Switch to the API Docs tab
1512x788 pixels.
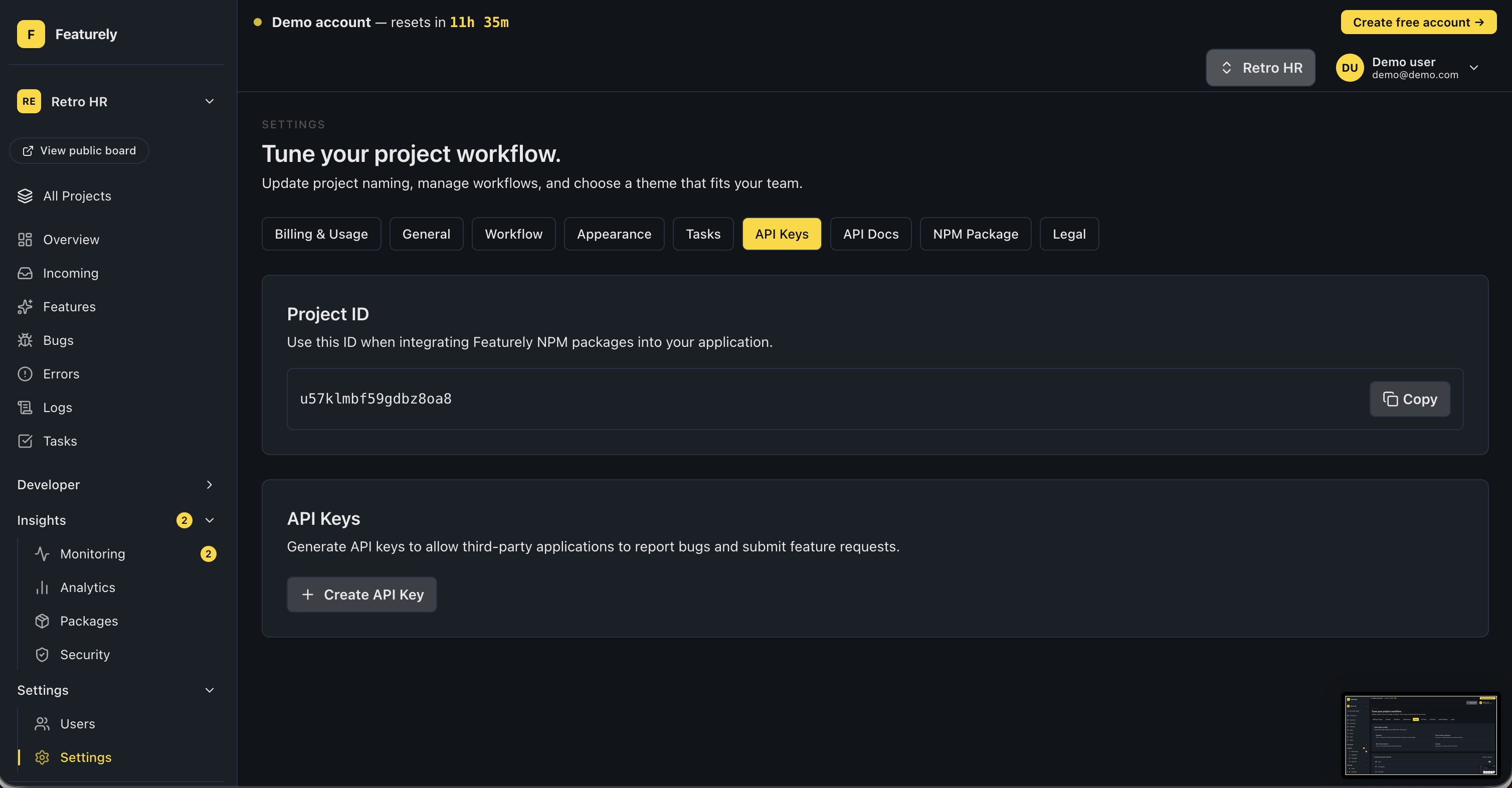tap(870, 234)
